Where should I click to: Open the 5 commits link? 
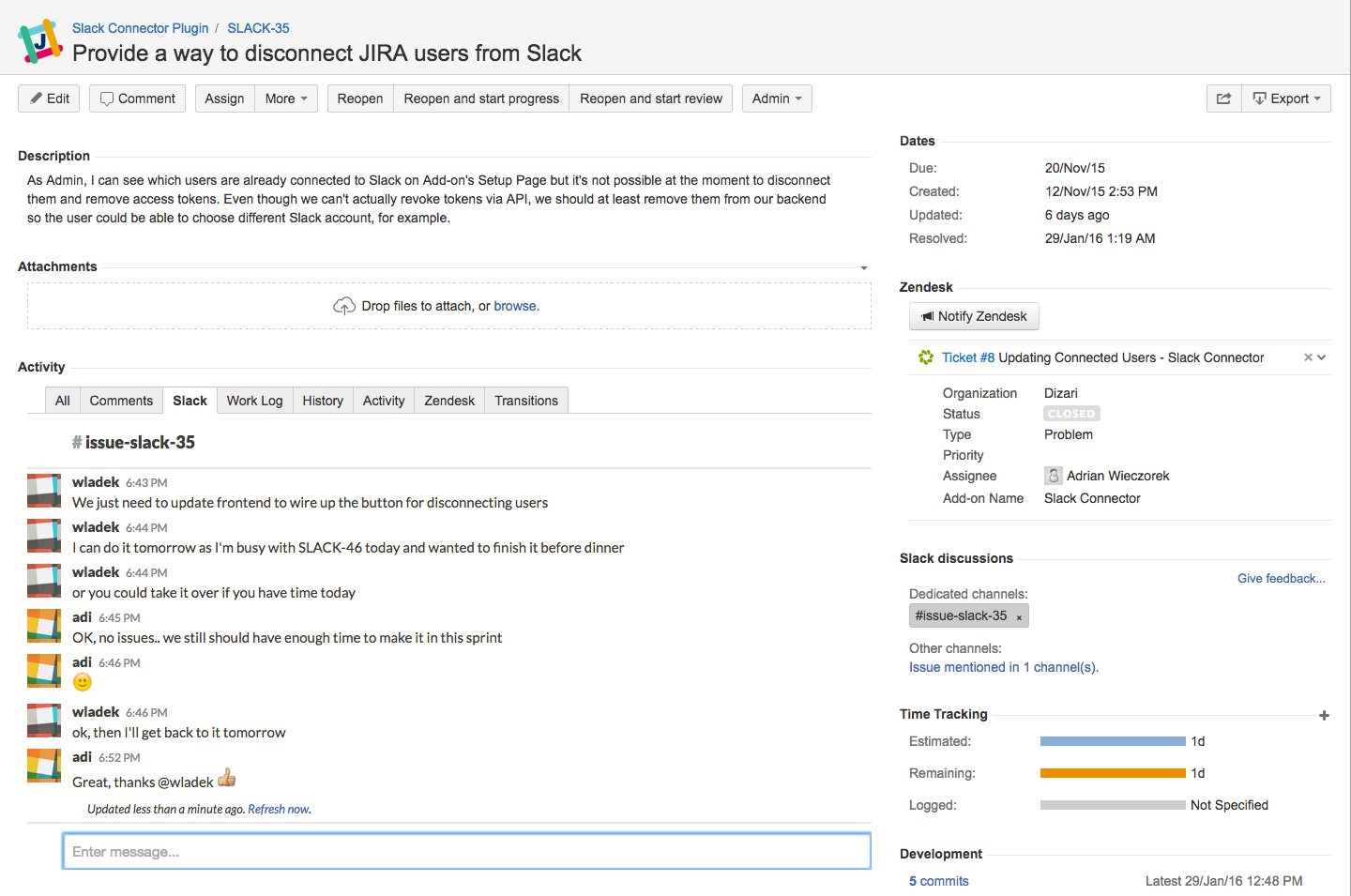(939, 881)
